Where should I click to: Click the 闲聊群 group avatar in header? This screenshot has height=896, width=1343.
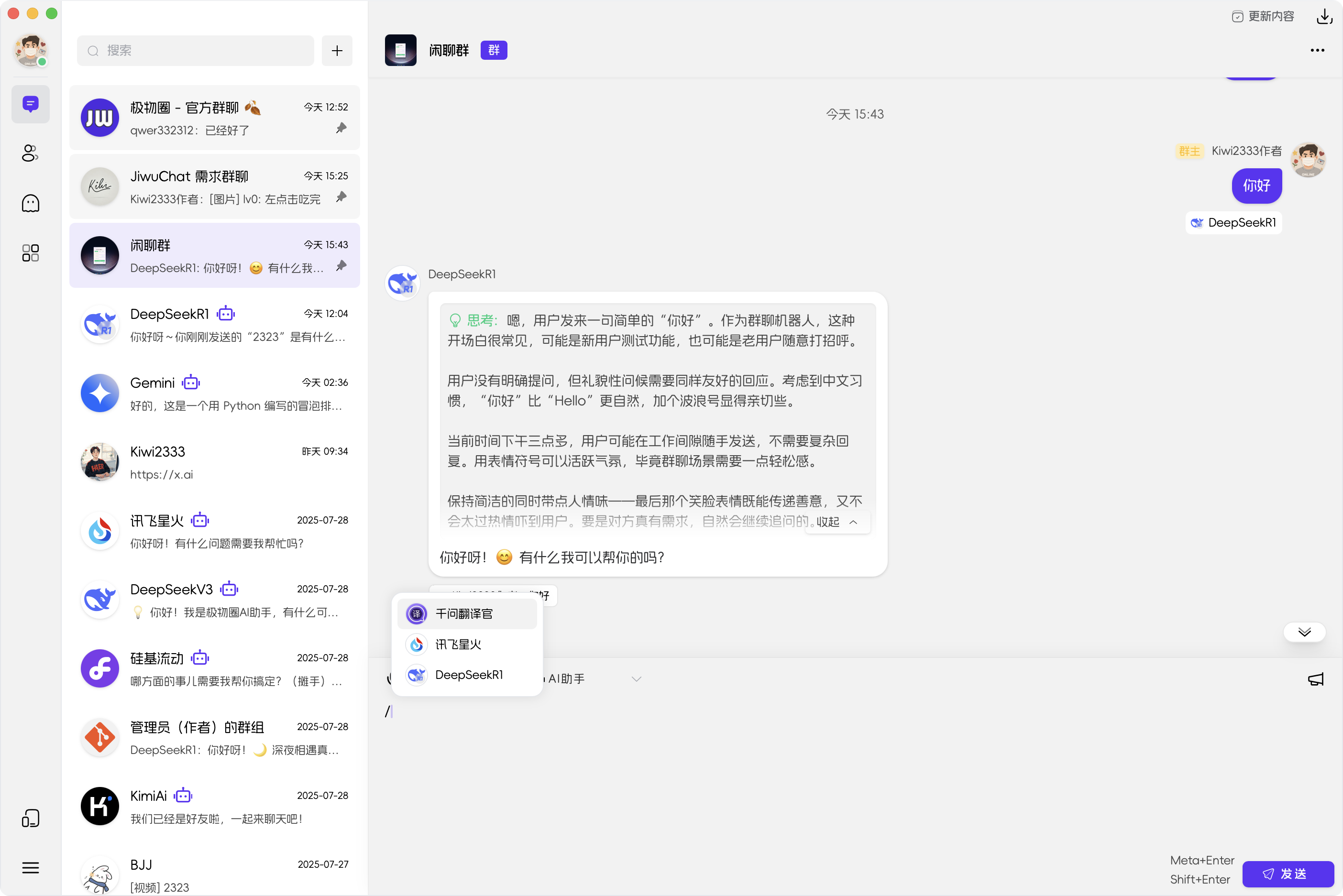(x=401, y=50)
